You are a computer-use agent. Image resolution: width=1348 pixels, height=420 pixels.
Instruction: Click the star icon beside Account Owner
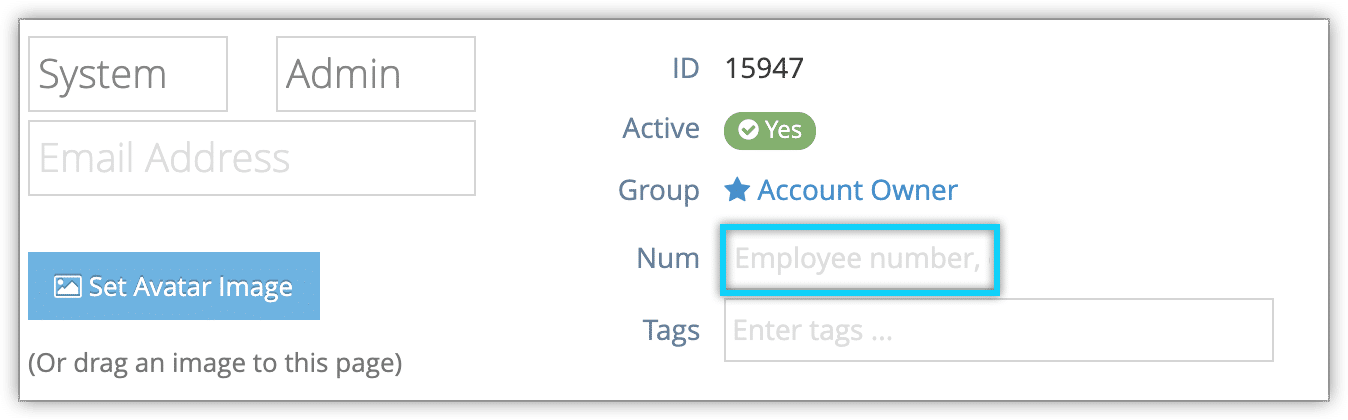tap(737, 190)
